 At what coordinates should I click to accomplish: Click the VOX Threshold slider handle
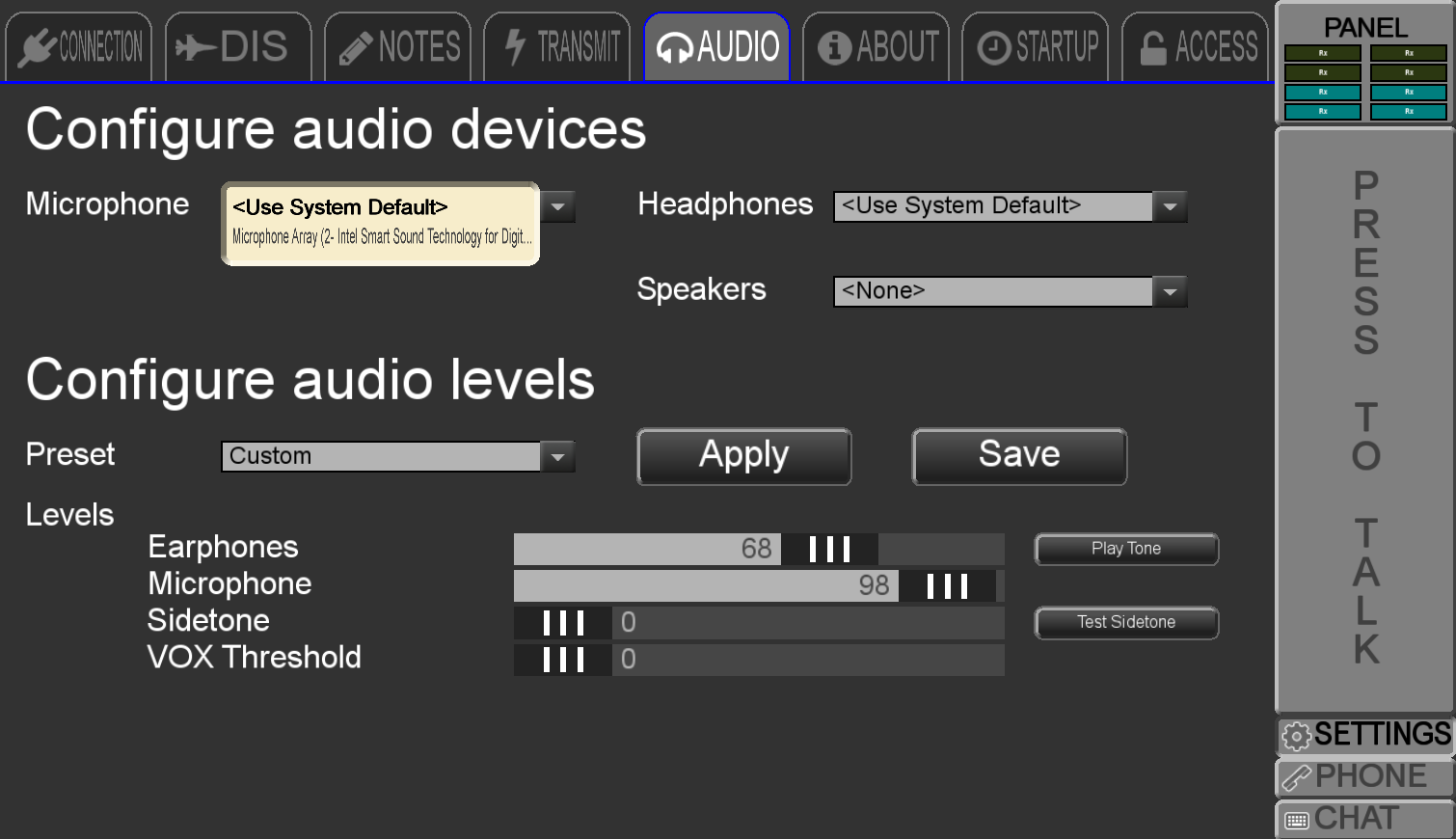563,659
